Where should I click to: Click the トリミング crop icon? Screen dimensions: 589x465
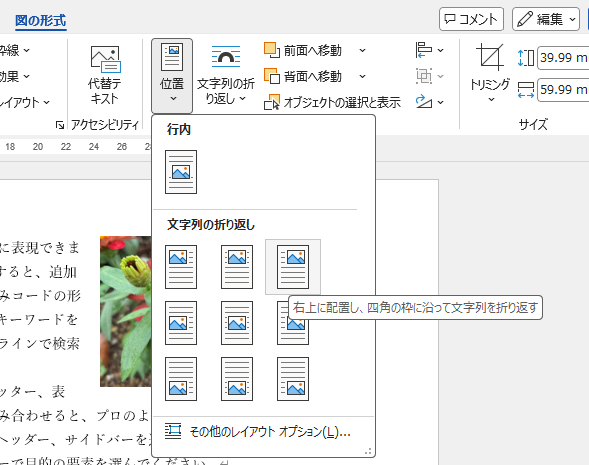490,57
